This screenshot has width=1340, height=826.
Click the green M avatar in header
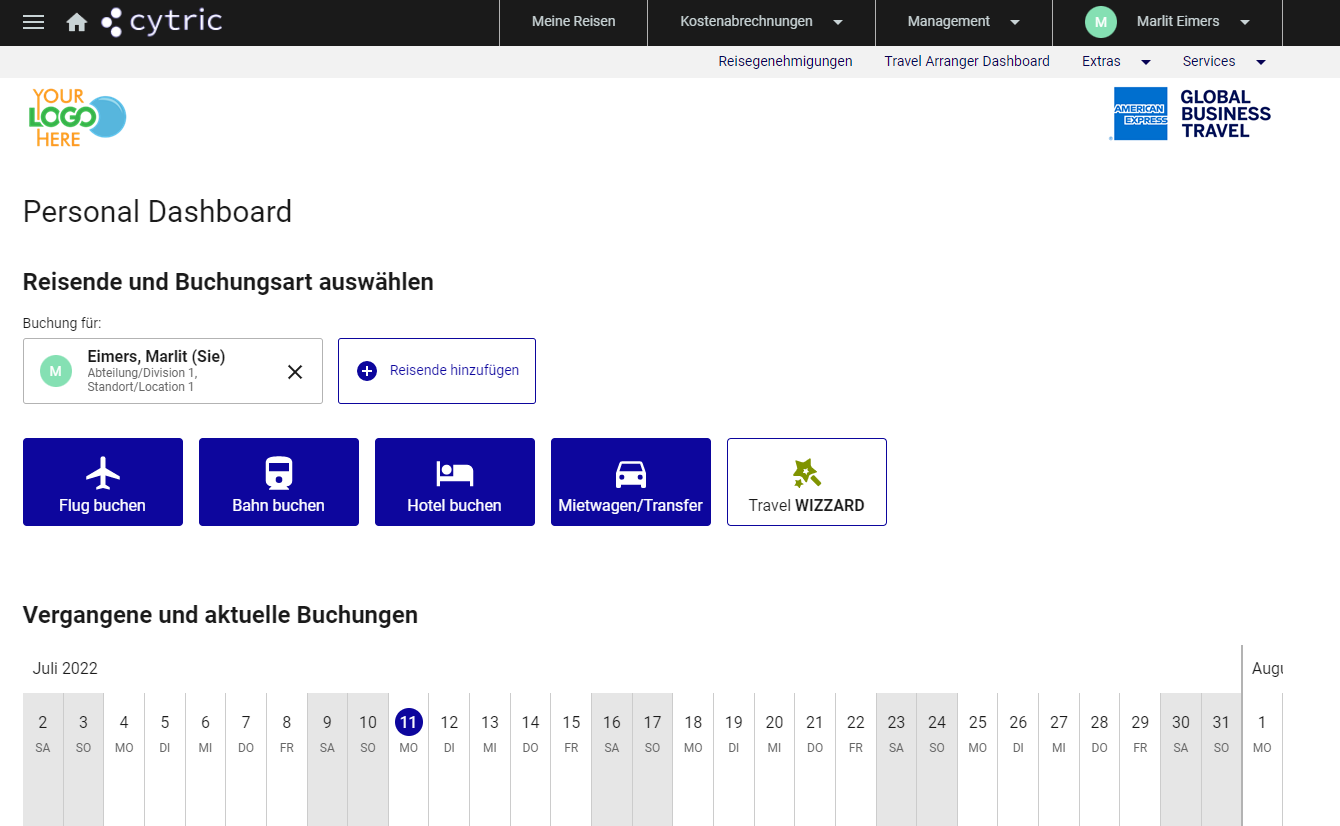(x=1100, y=22)
